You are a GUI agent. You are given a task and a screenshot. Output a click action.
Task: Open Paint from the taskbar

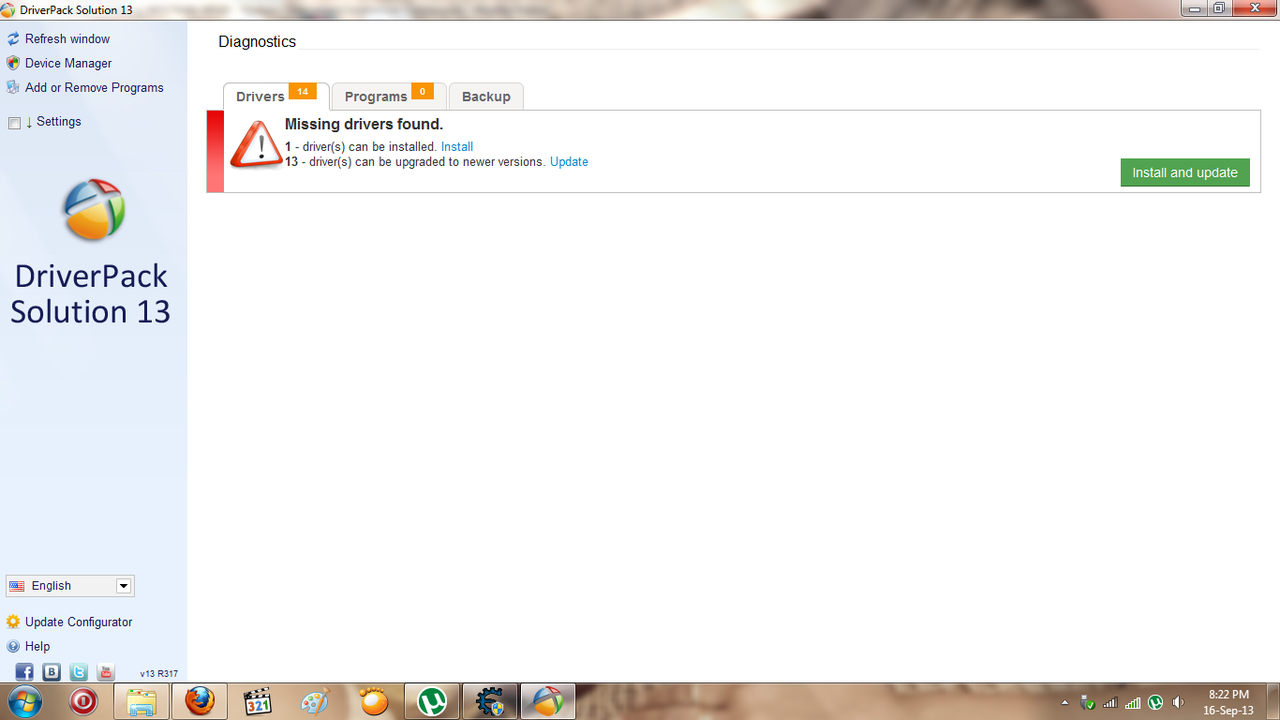click(x=315, y=702)
